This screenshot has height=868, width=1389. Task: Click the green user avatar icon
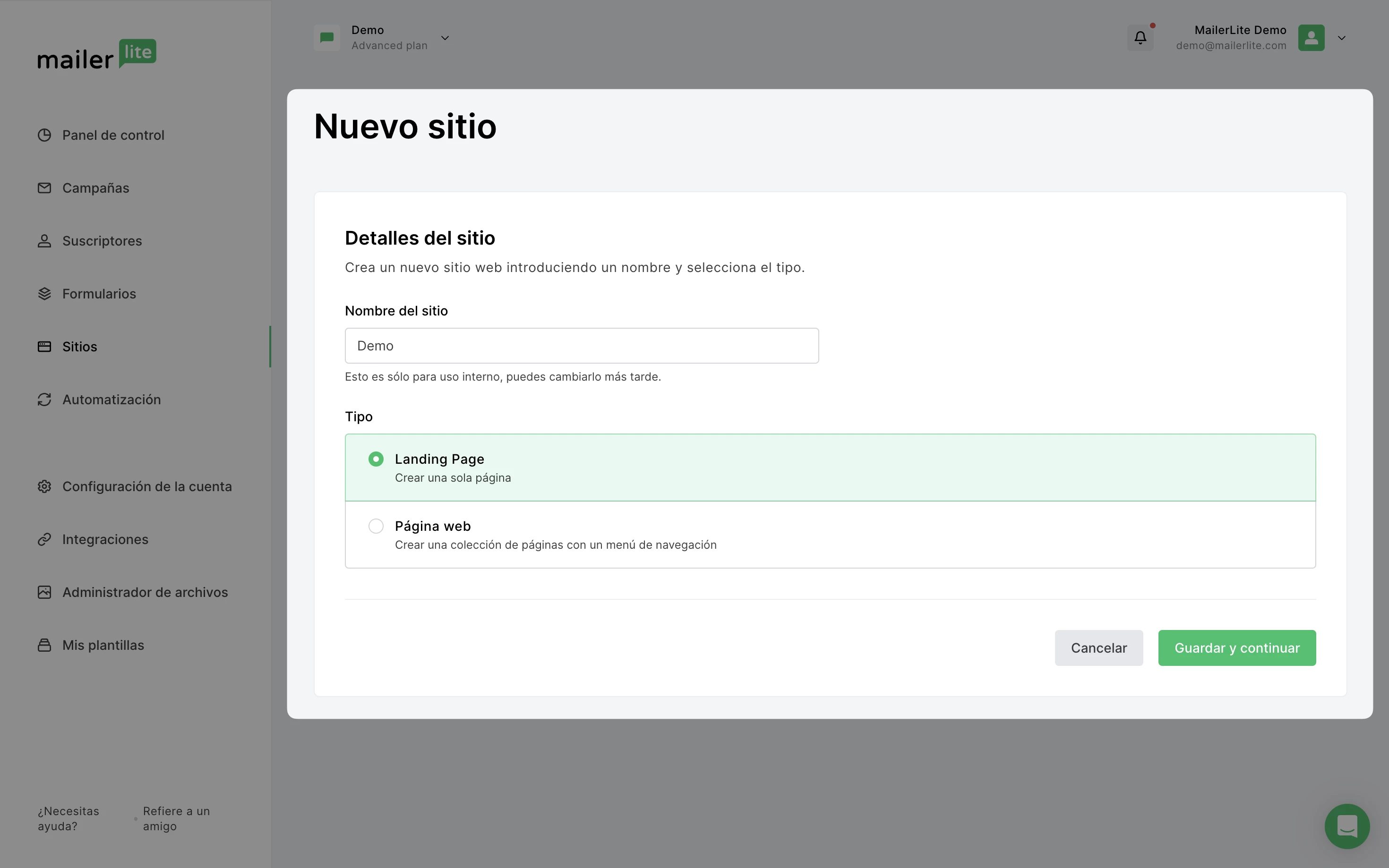click(x=1311, y=38)
